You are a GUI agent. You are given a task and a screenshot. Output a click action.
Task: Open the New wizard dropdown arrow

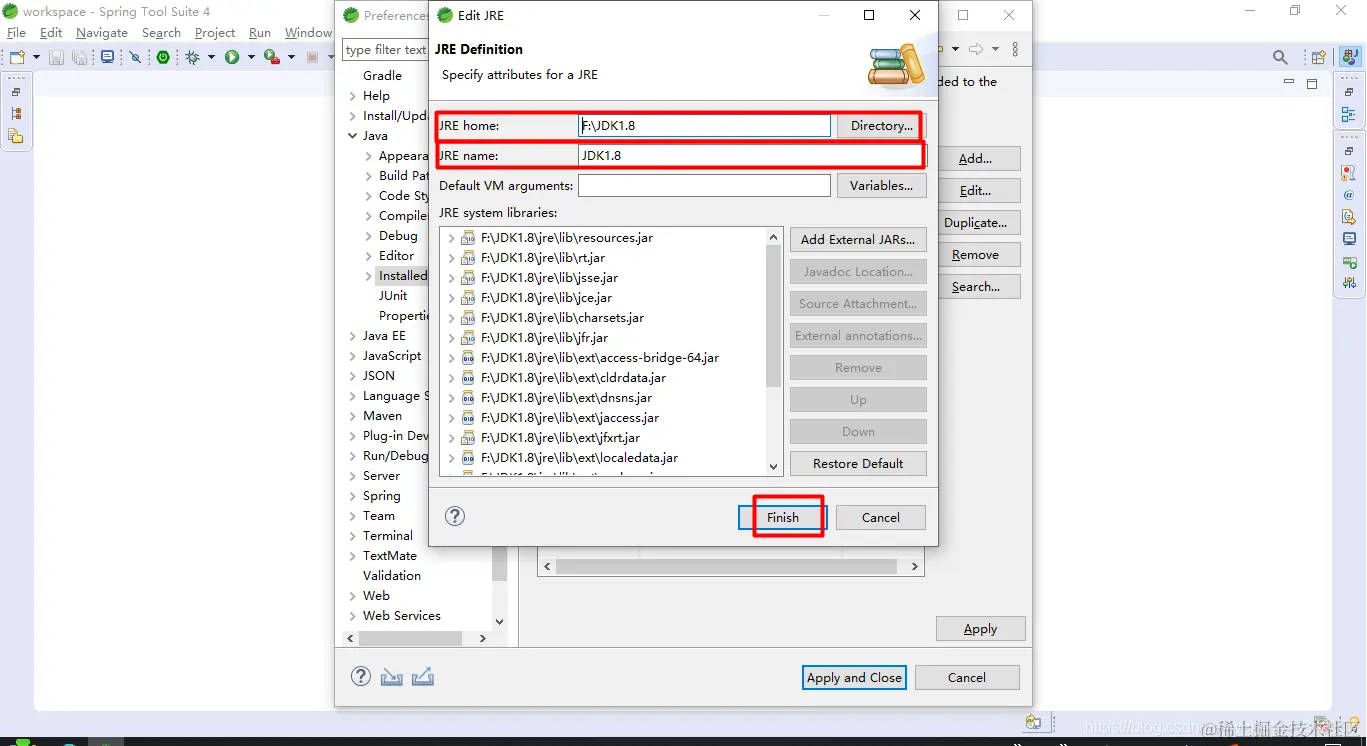(36, 57)
